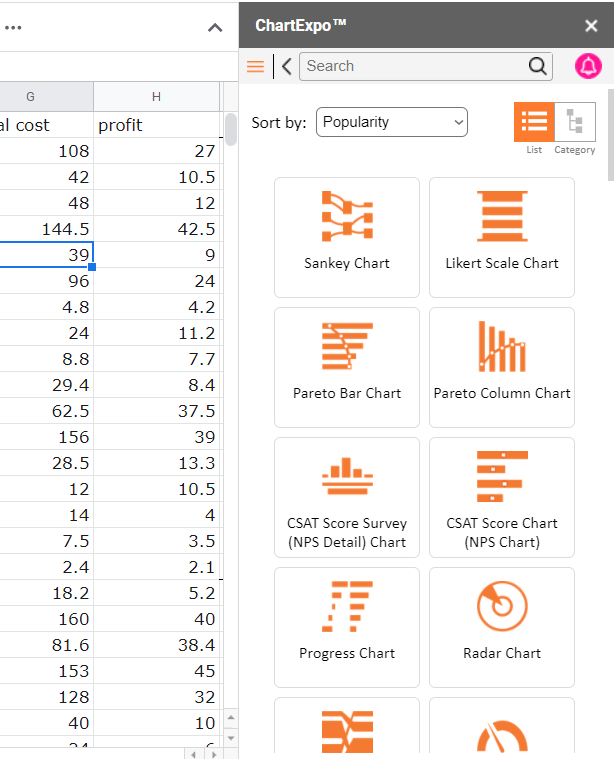This screenshot has height=759, width=614.
Task: Click the pink notification bell icon
Action: [x=588, y=66]
